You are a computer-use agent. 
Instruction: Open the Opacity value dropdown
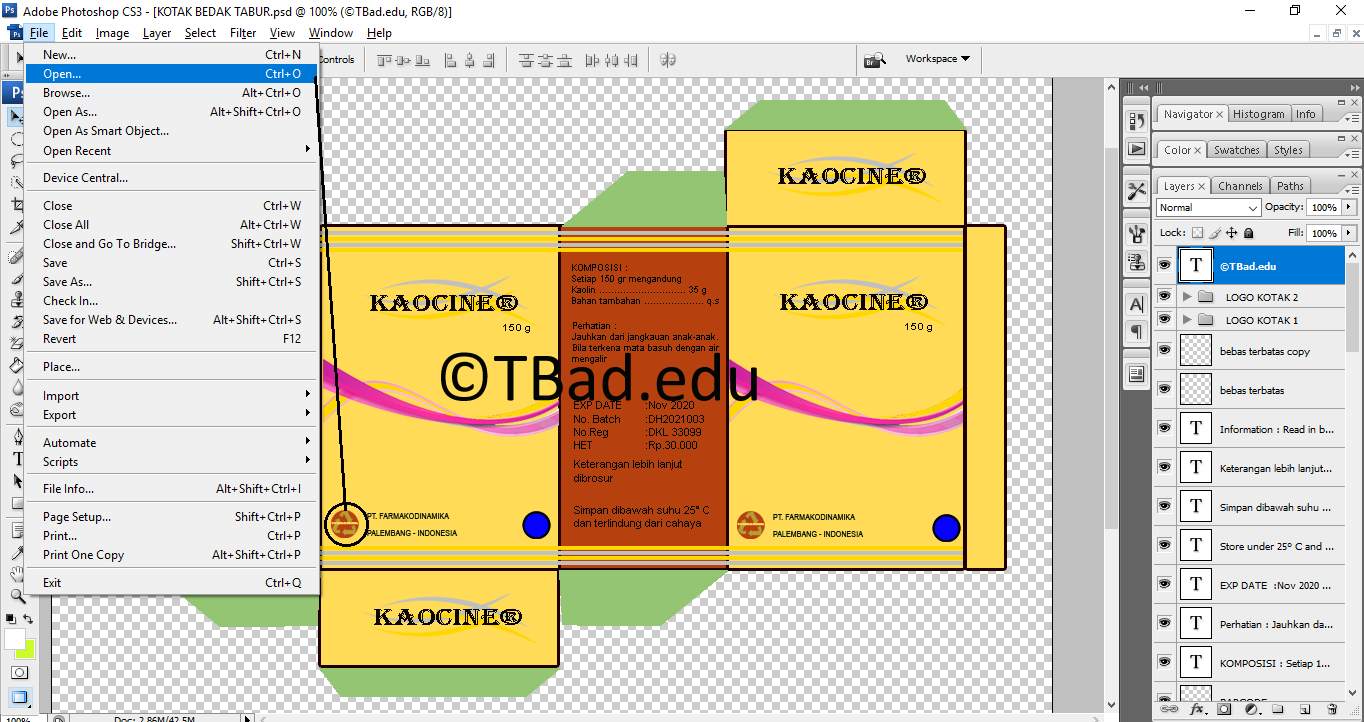coord(1349,207)
